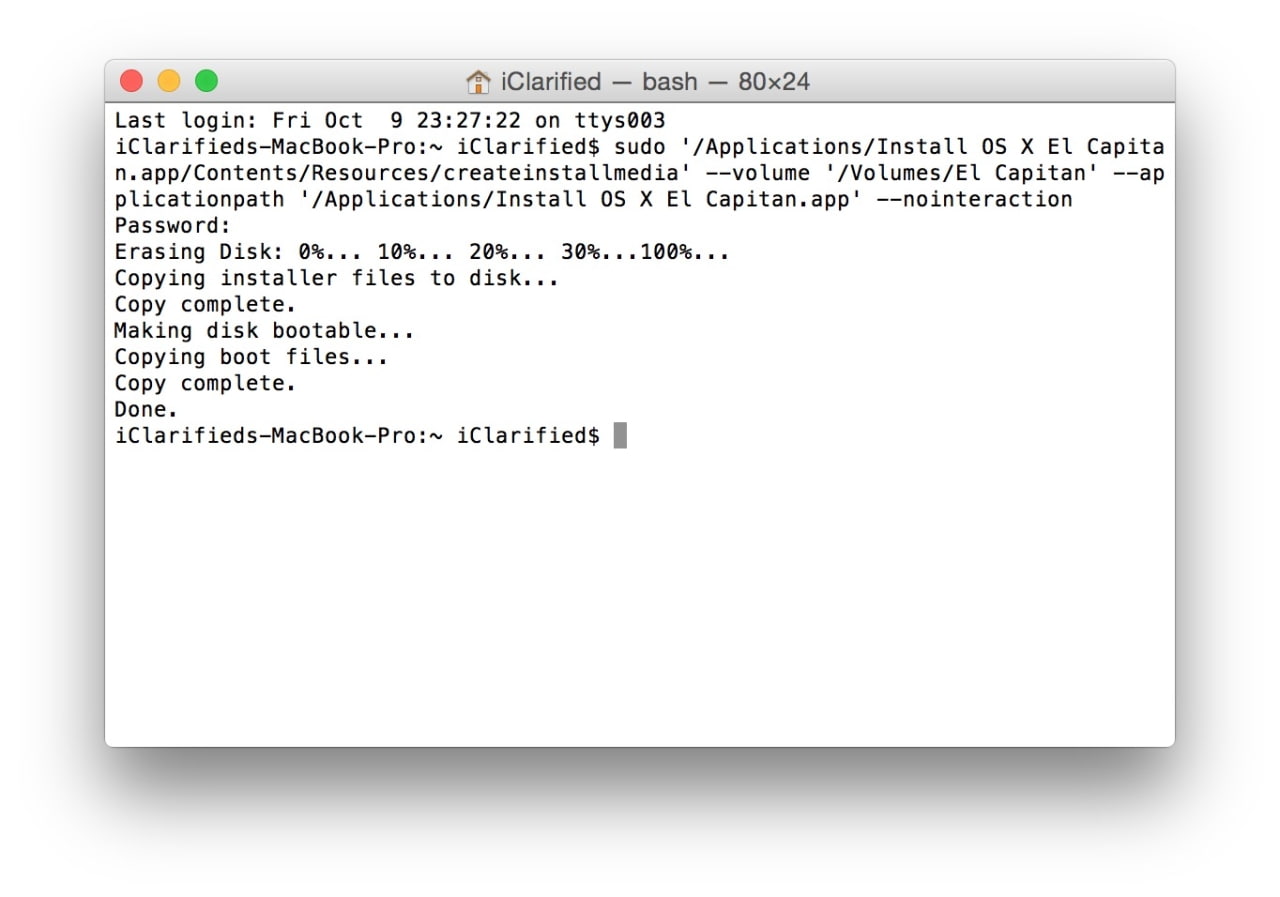Click the 'Making disk bootable...' line
Image resolution: width=1280 pixels, height=897 pixels.
[264, 330]
